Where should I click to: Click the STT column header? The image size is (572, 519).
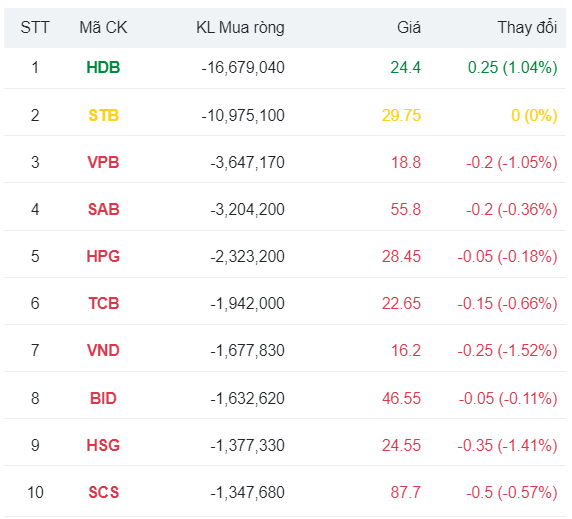click(35, 28)
